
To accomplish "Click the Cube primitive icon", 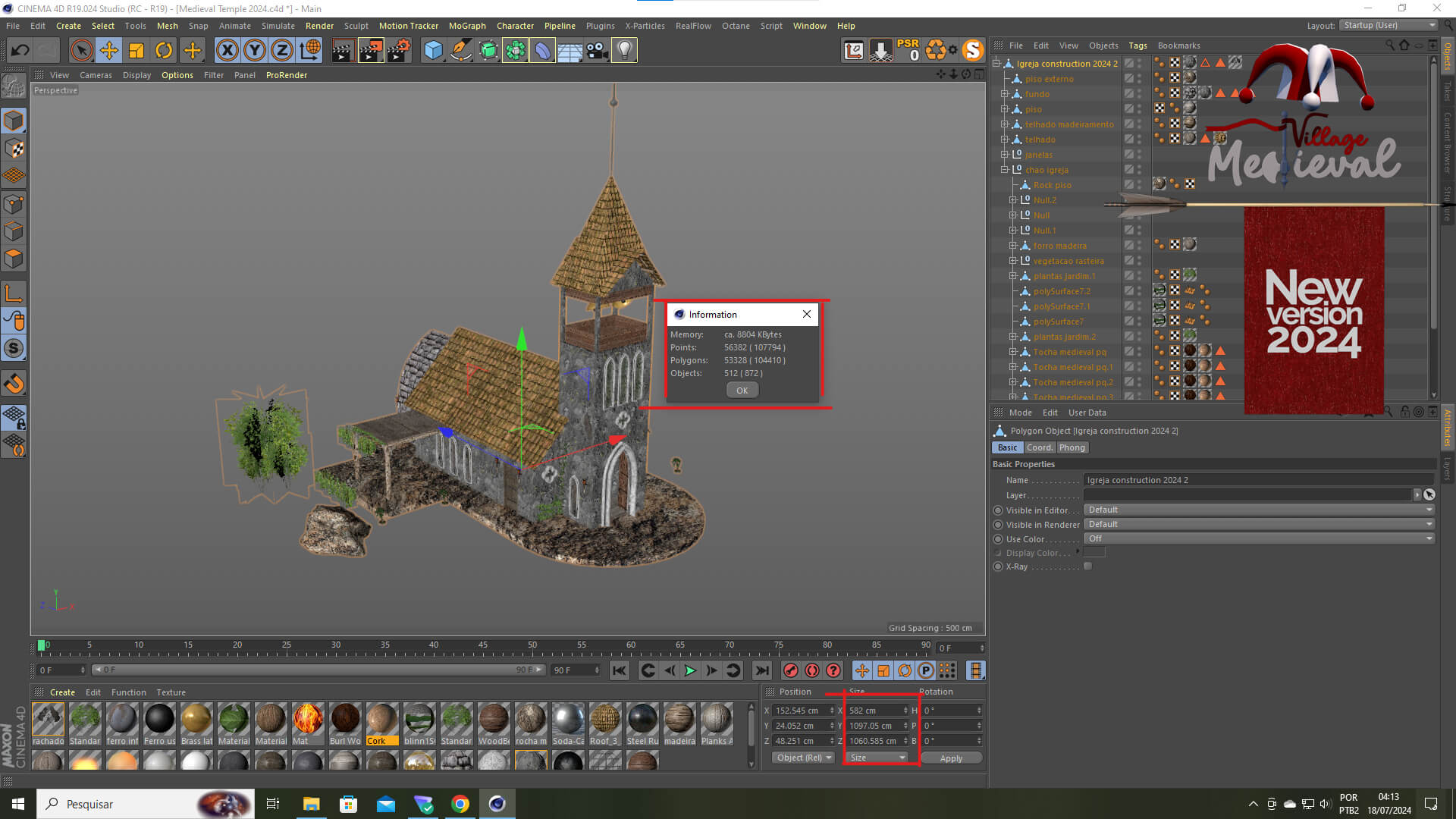I will (433, 51).
